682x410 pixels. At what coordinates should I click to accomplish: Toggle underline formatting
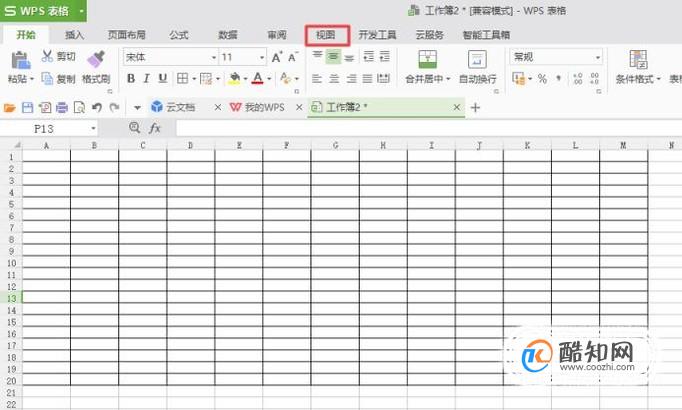163,78
